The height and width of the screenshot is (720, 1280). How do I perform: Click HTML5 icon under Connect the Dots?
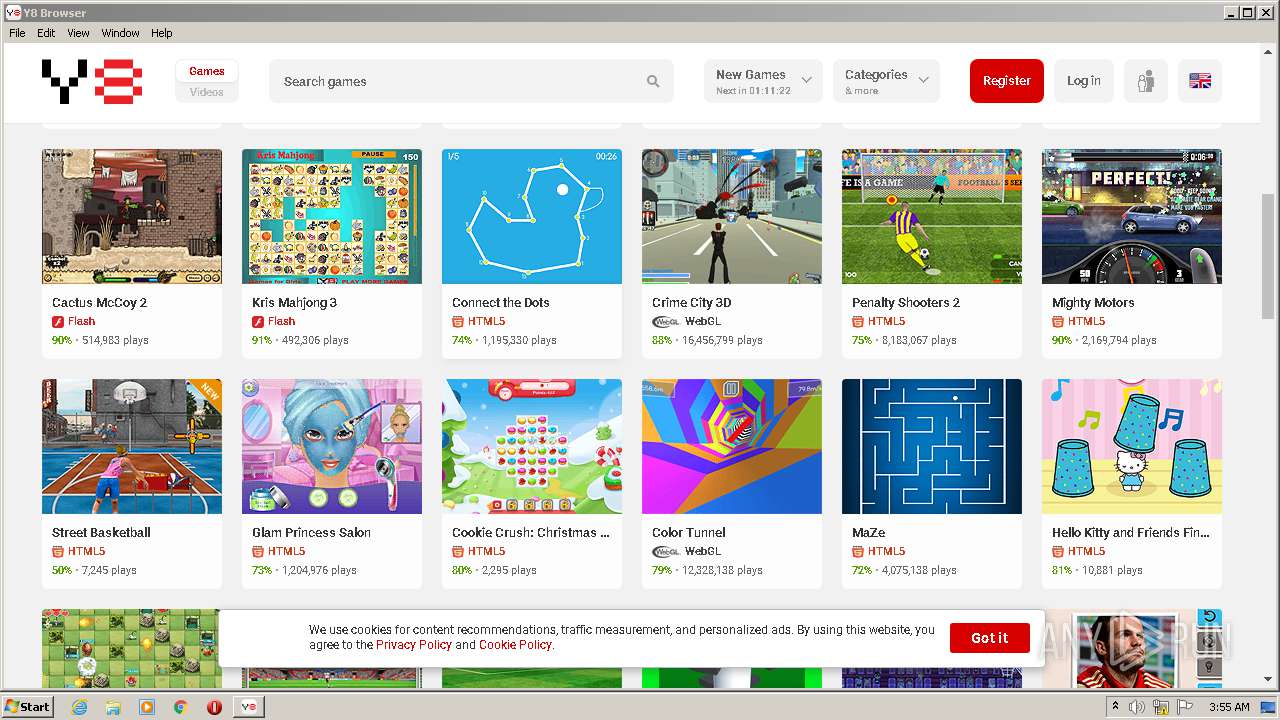[x=458, y=322]
